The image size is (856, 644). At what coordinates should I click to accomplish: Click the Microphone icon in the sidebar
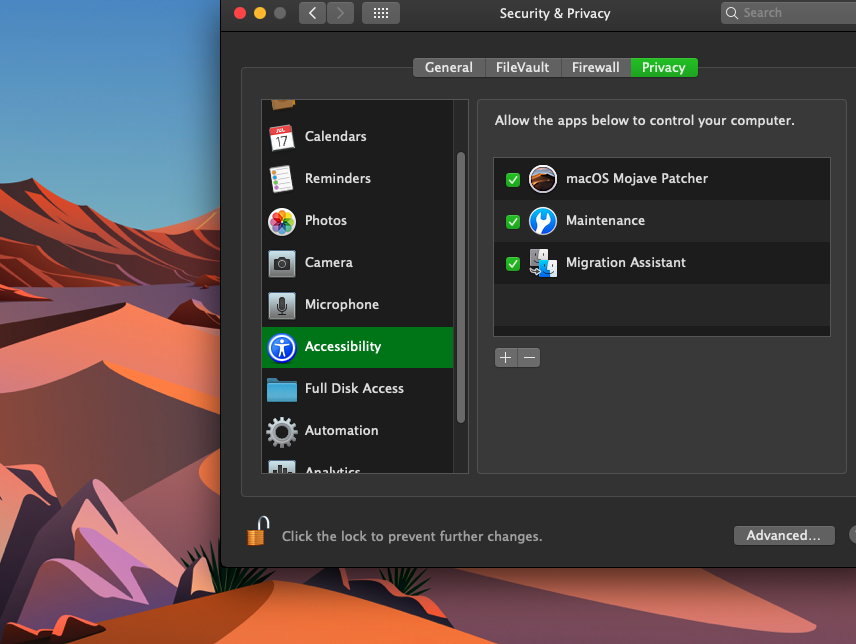282,306
